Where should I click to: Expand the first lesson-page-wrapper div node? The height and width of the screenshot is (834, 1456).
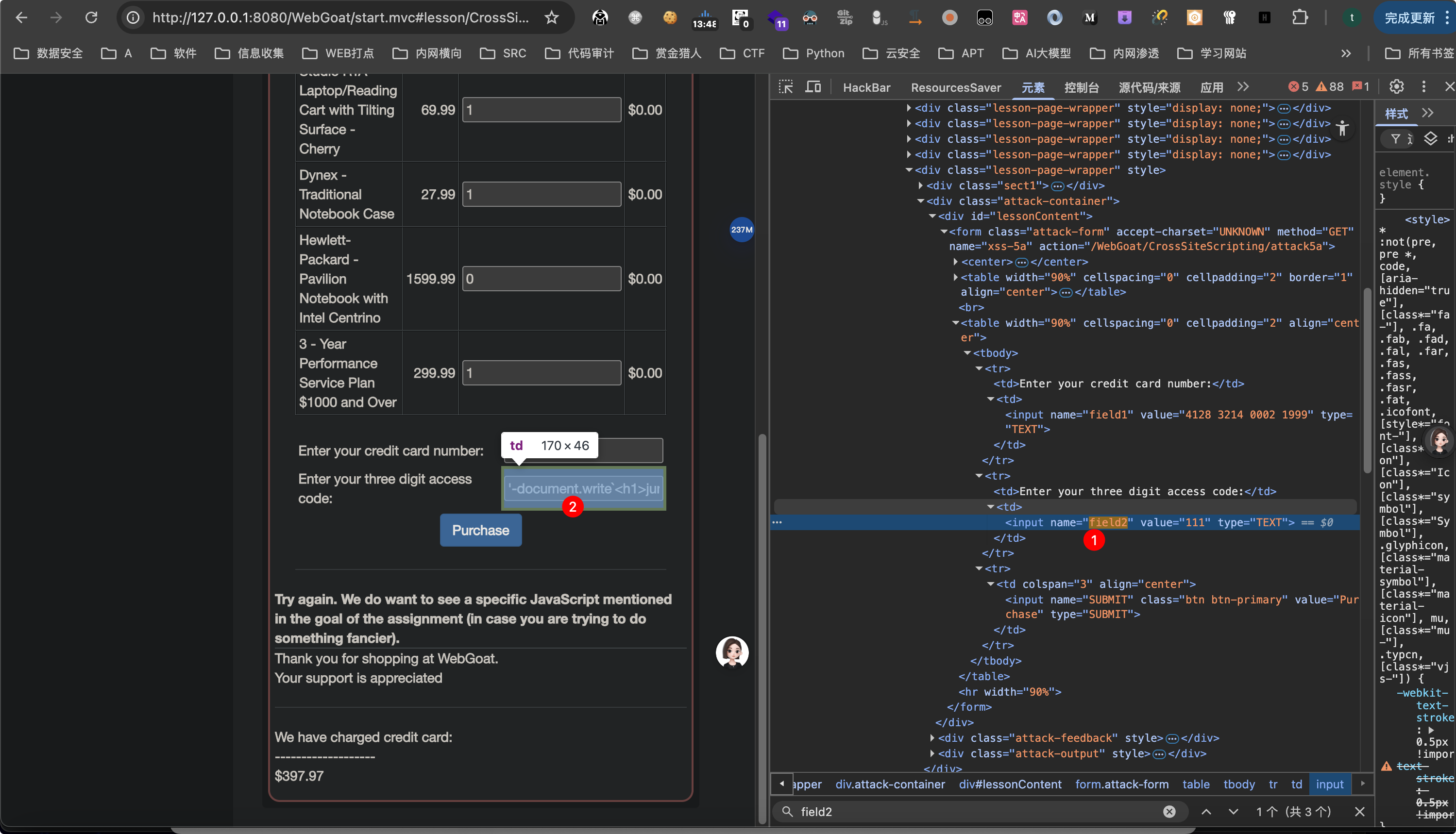point(909,108)
